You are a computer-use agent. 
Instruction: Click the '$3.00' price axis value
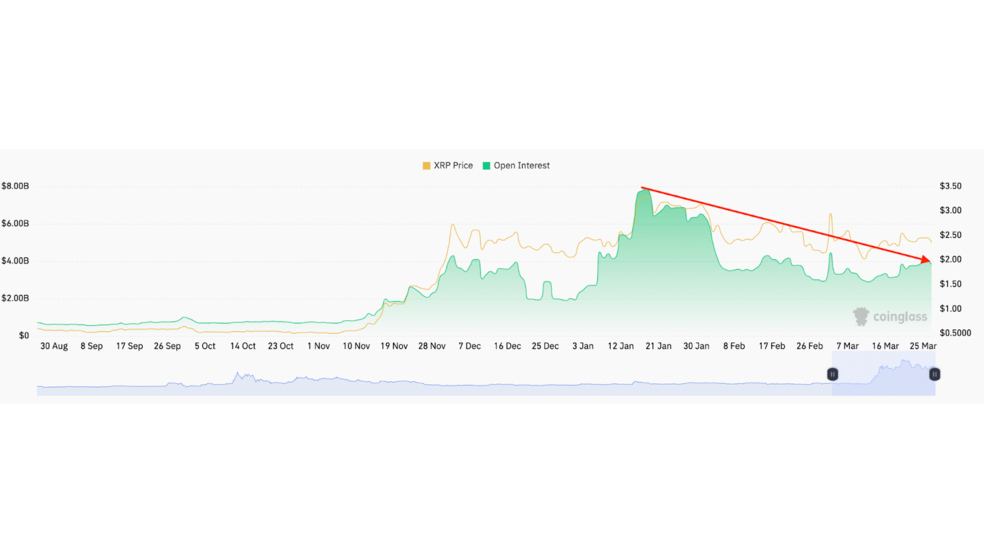coord(950,210)
